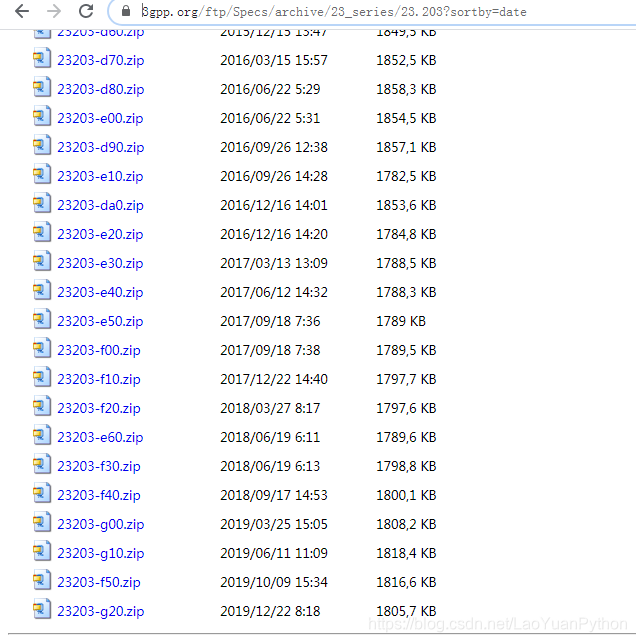The height and width of the screenshot is (642, 636).
Task: Select the date 2016/03/15 15:57
Action: (x=274, y=60)
